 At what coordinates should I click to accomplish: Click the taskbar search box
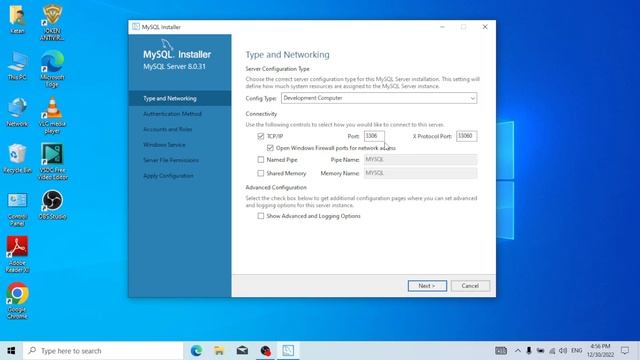click(103, 351)
